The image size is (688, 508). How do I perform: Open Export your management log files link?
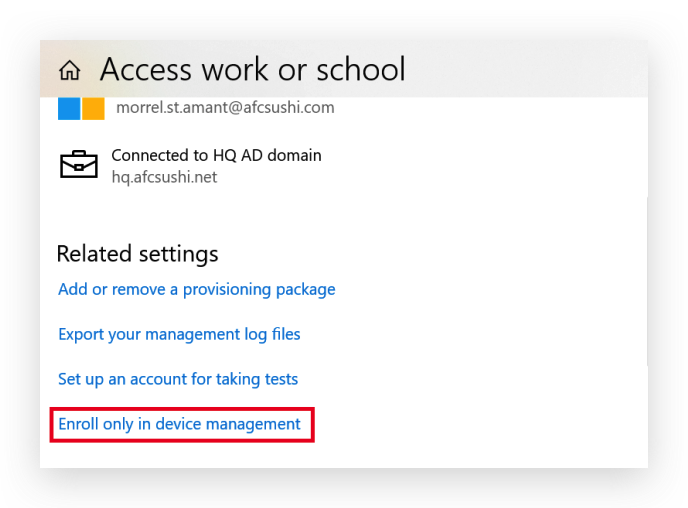click(179, 334)
